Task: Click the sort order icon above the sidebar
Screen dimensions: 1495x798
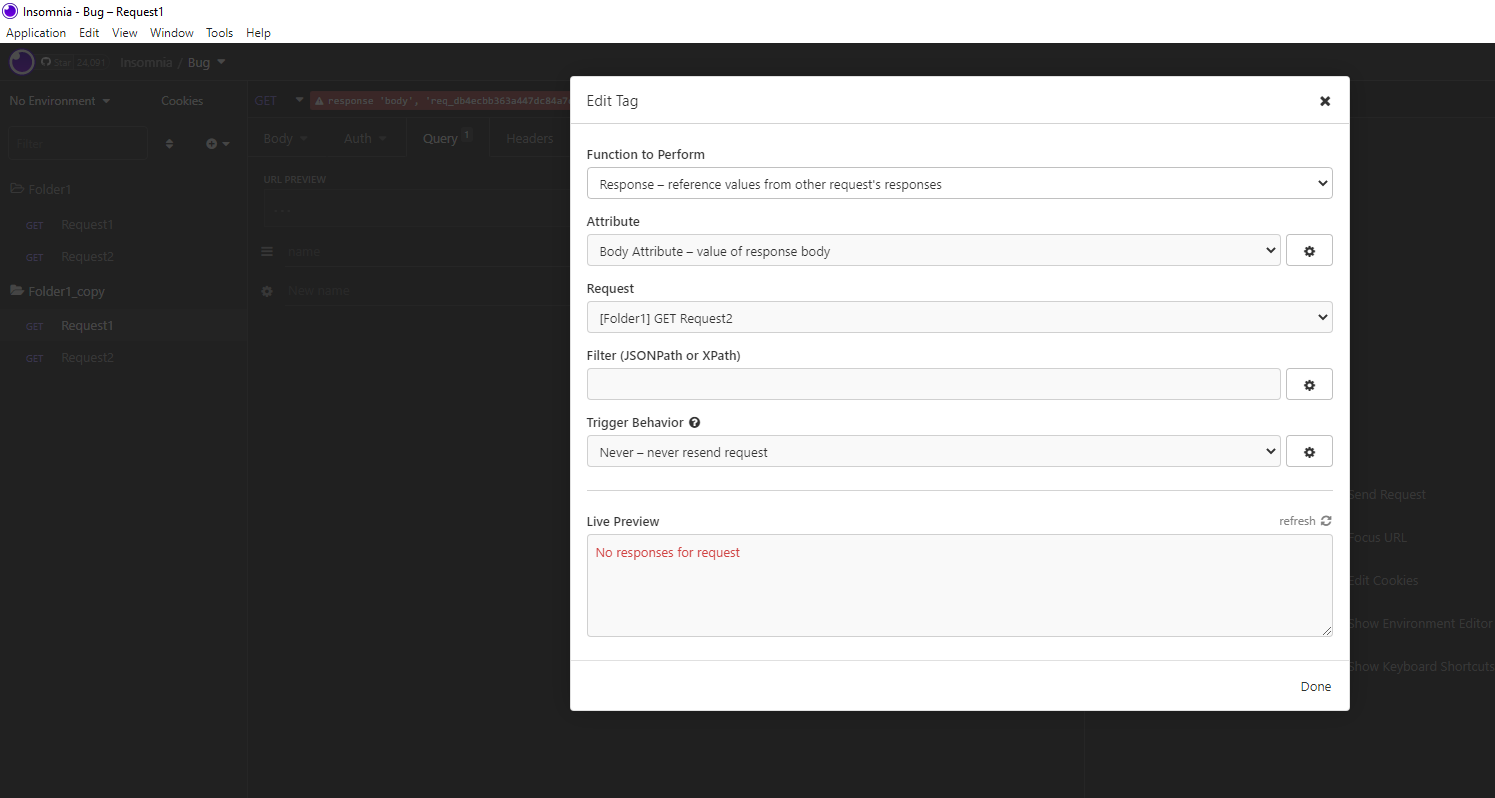Action: 169,143
